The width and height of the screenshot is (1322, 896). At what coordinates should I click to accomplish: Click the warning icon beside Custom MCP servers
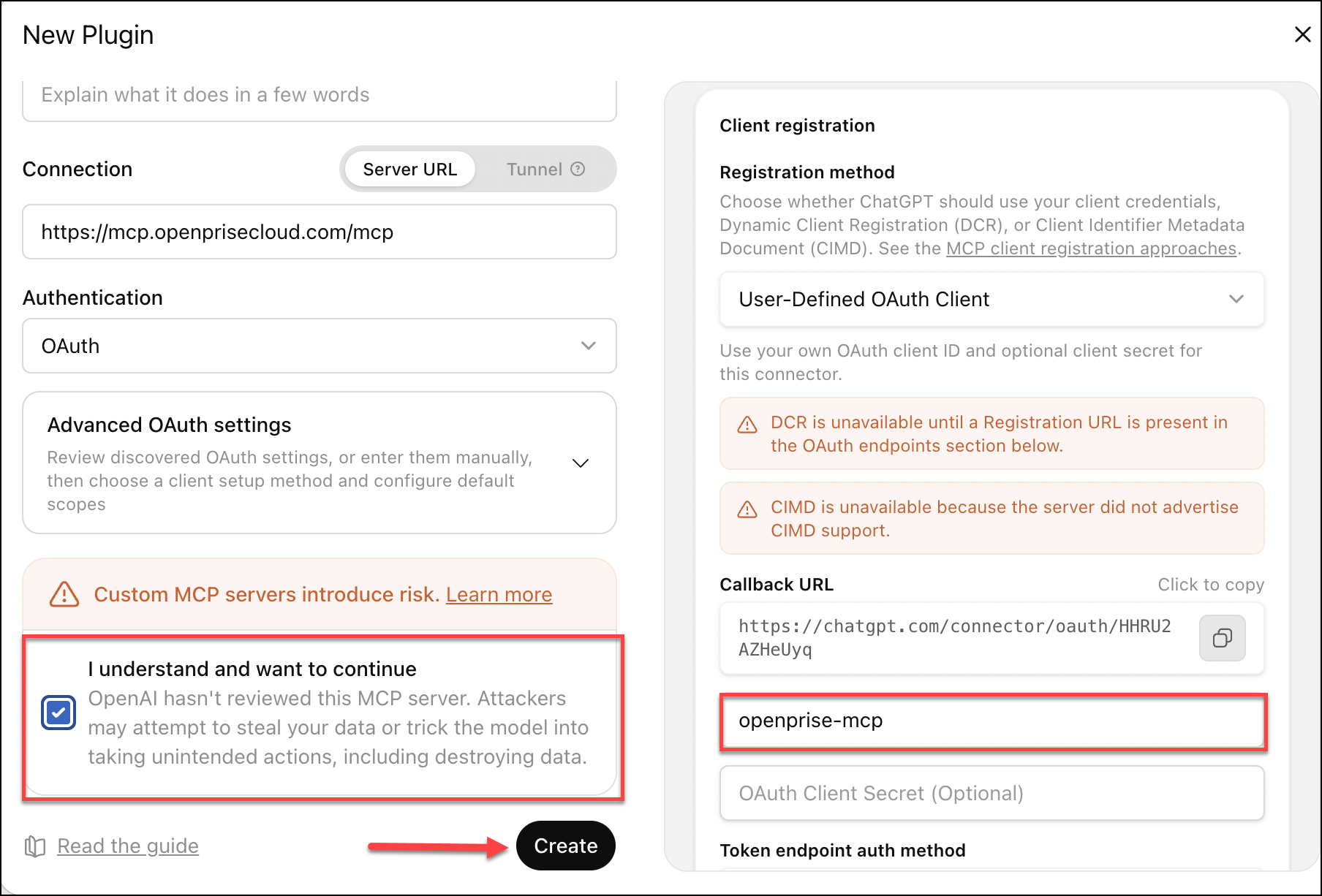pos(64,594)
